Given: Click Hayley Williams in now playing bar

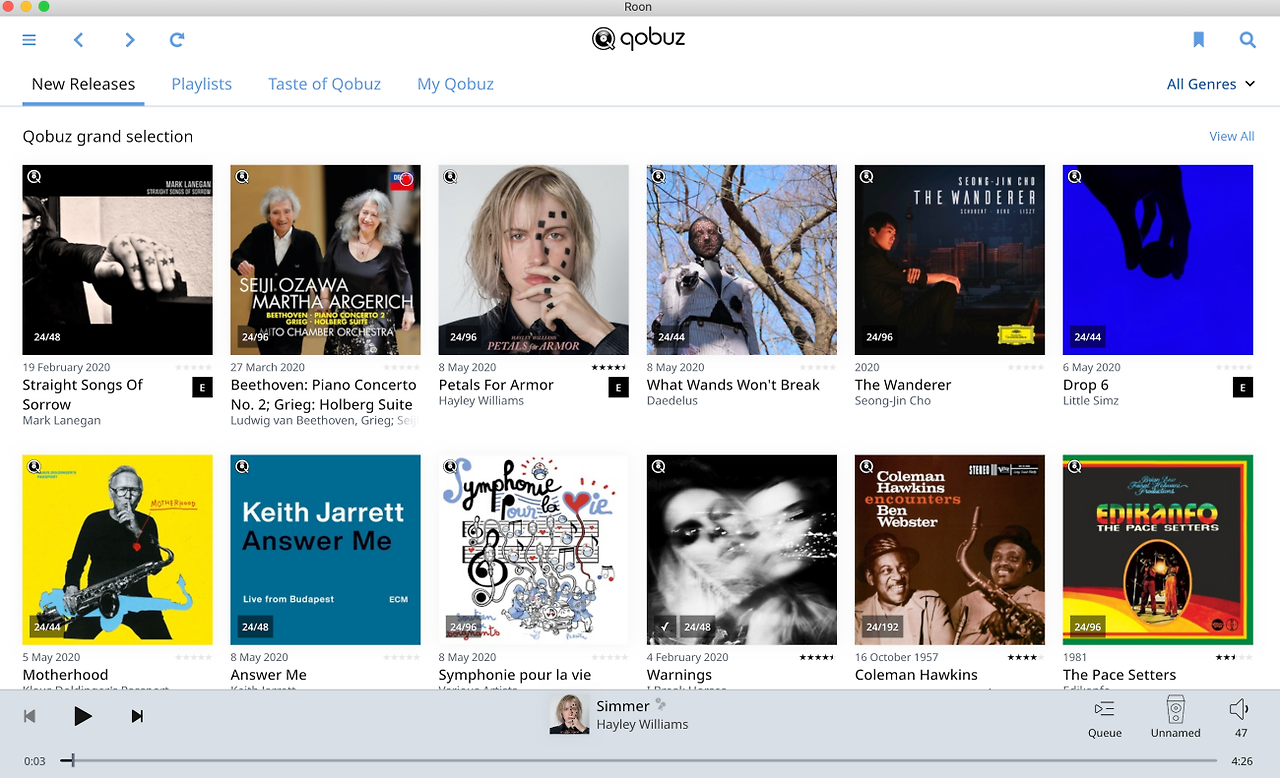Looking at the screenshot, I should pyautogui.click(x=642, y=724).
